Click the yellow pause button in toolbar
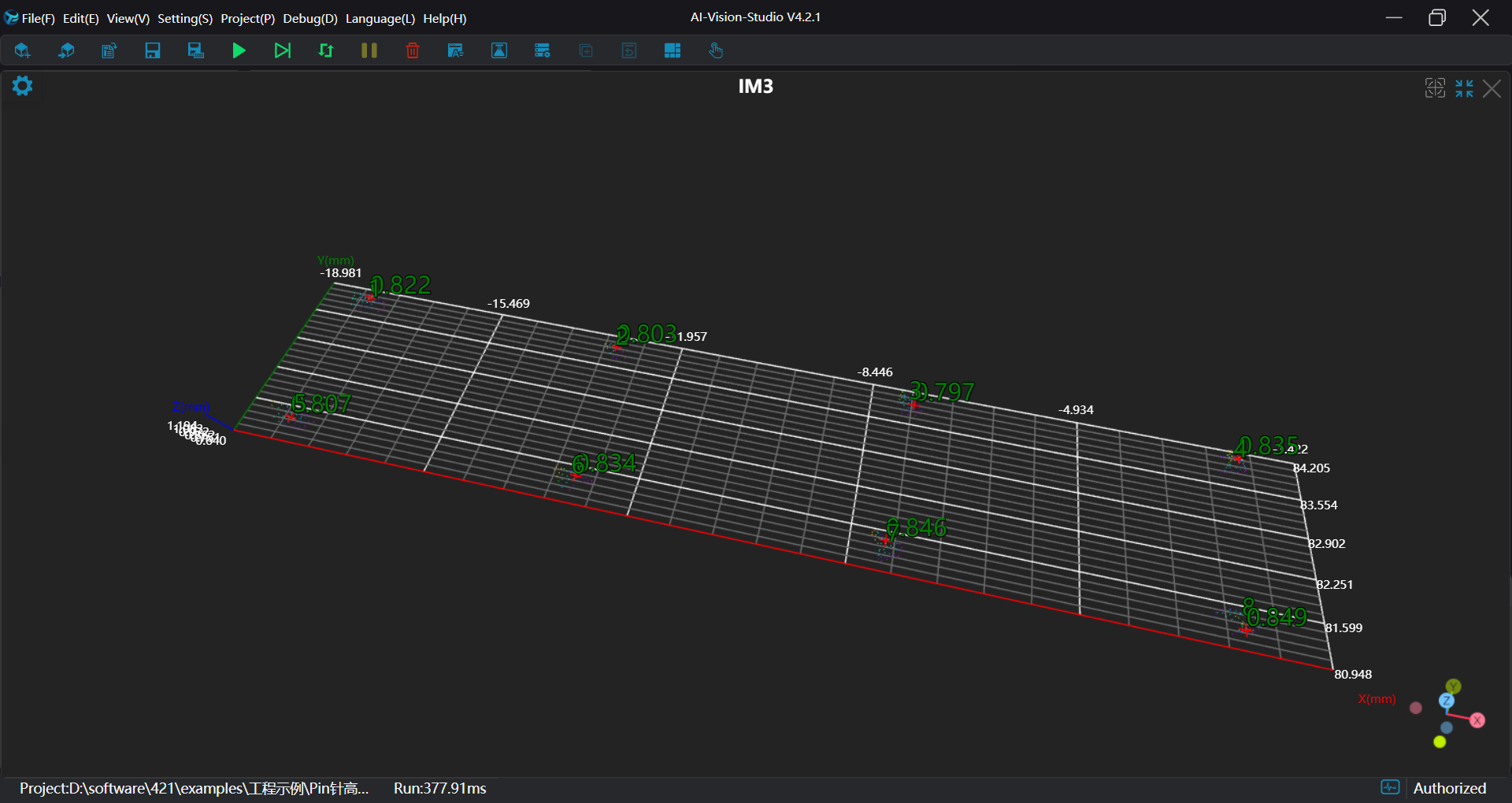Screen dimensions: 1512x803 369,51
